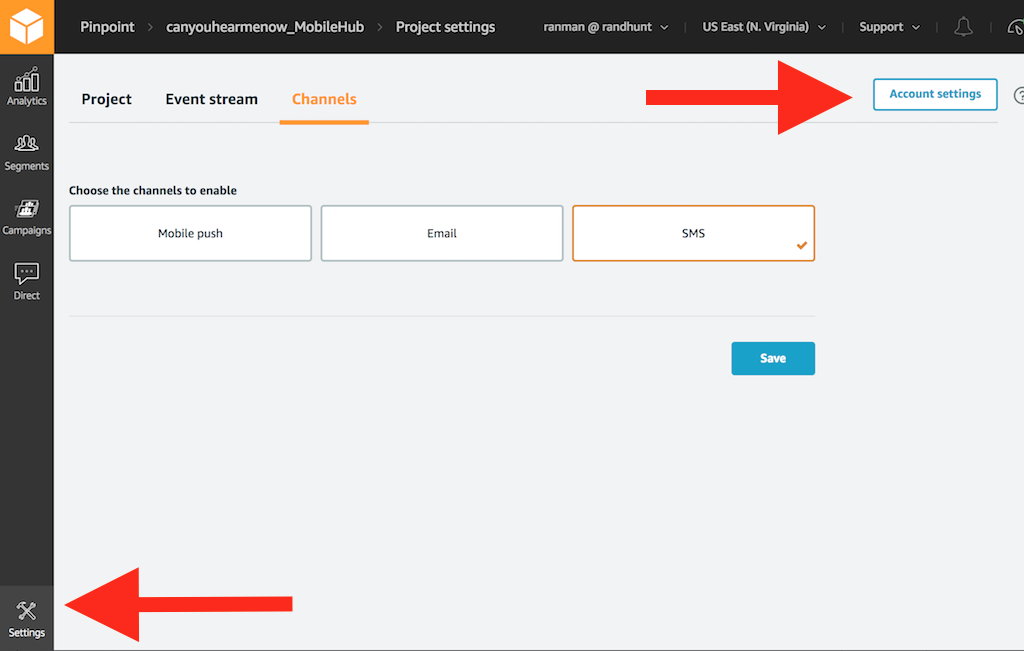1024x651 pixels.
Task: Switch to the Project tab
Action: [106, 99]
